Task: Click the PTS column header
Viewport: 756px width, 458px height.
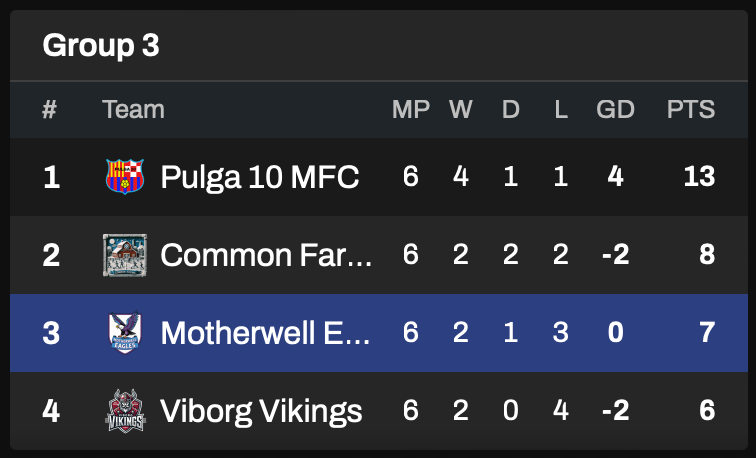Action: [x=691, y=109]
